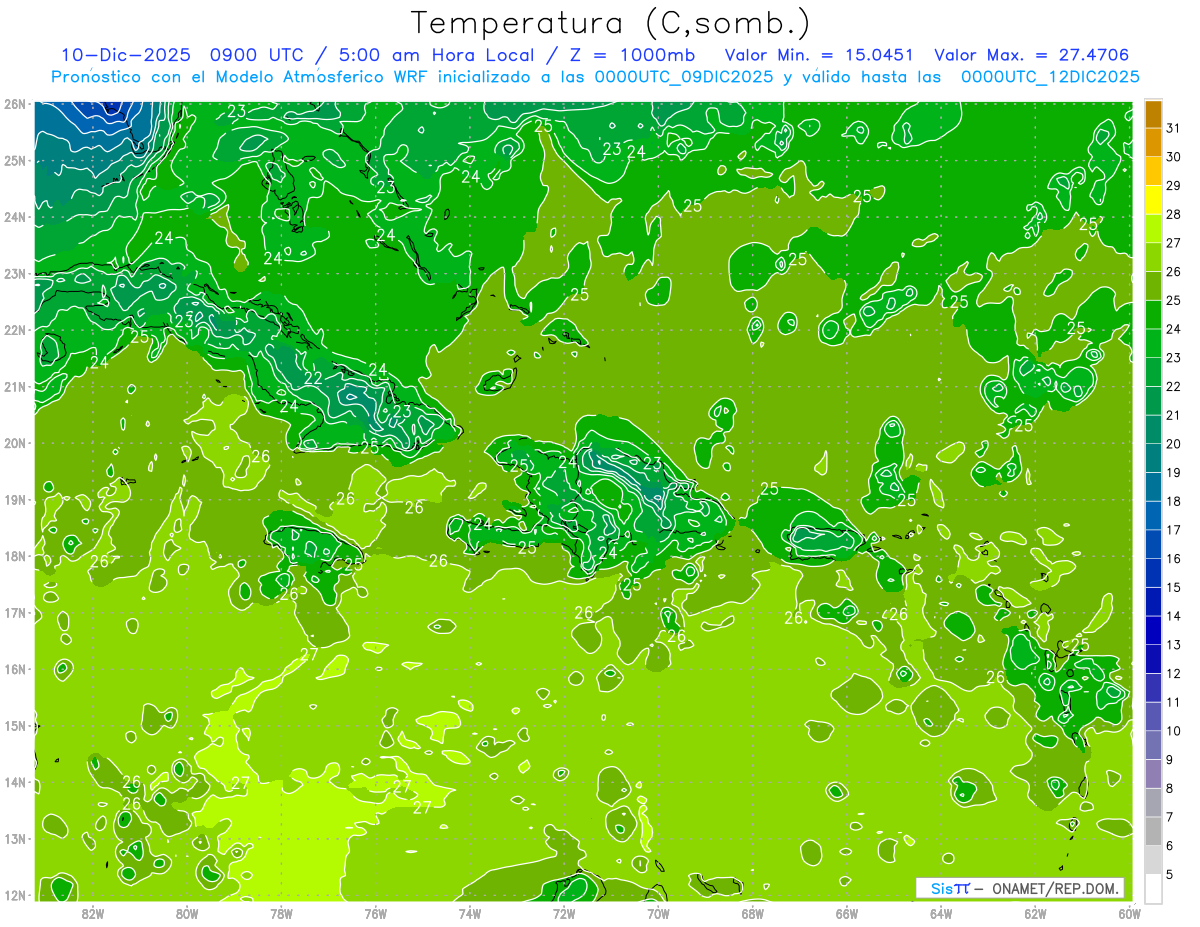Image resolution: width=1200 pixels, height=927 pixels.
Task: Click the '66W' longitude axis label
Action: [847, 913]
